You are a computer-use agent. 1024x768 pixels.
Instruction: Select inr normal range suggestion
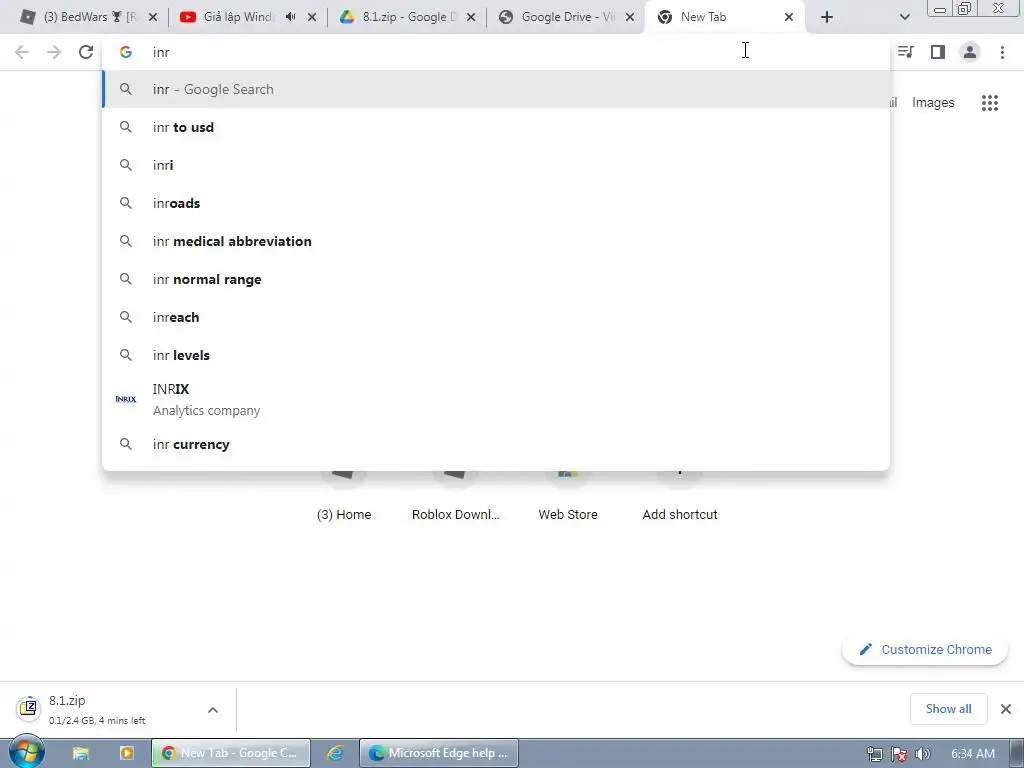(x=496, y=279)
